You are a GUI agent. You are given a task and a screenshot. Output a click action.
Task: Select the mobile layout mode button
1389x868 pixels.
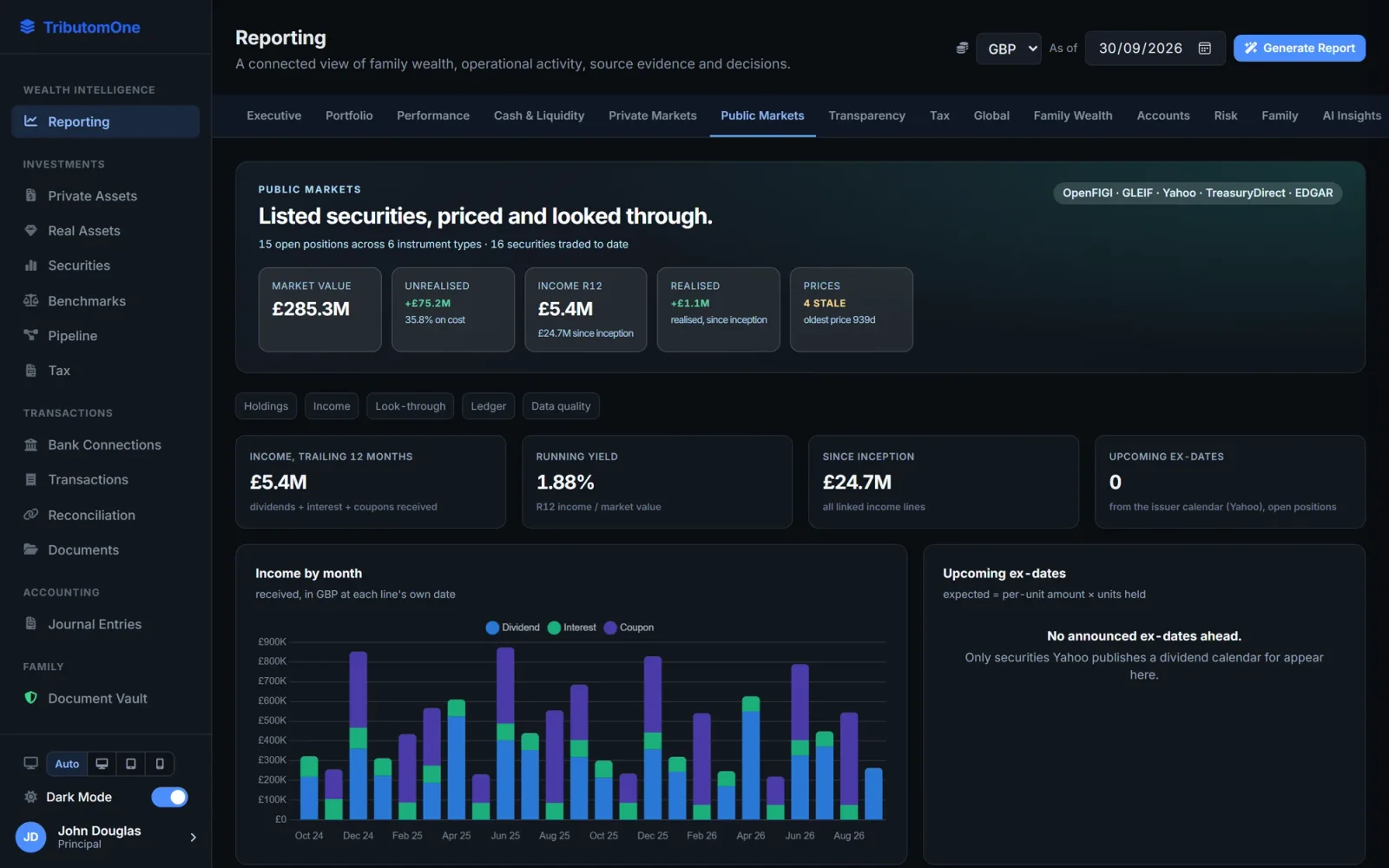[x=160, y=764]
